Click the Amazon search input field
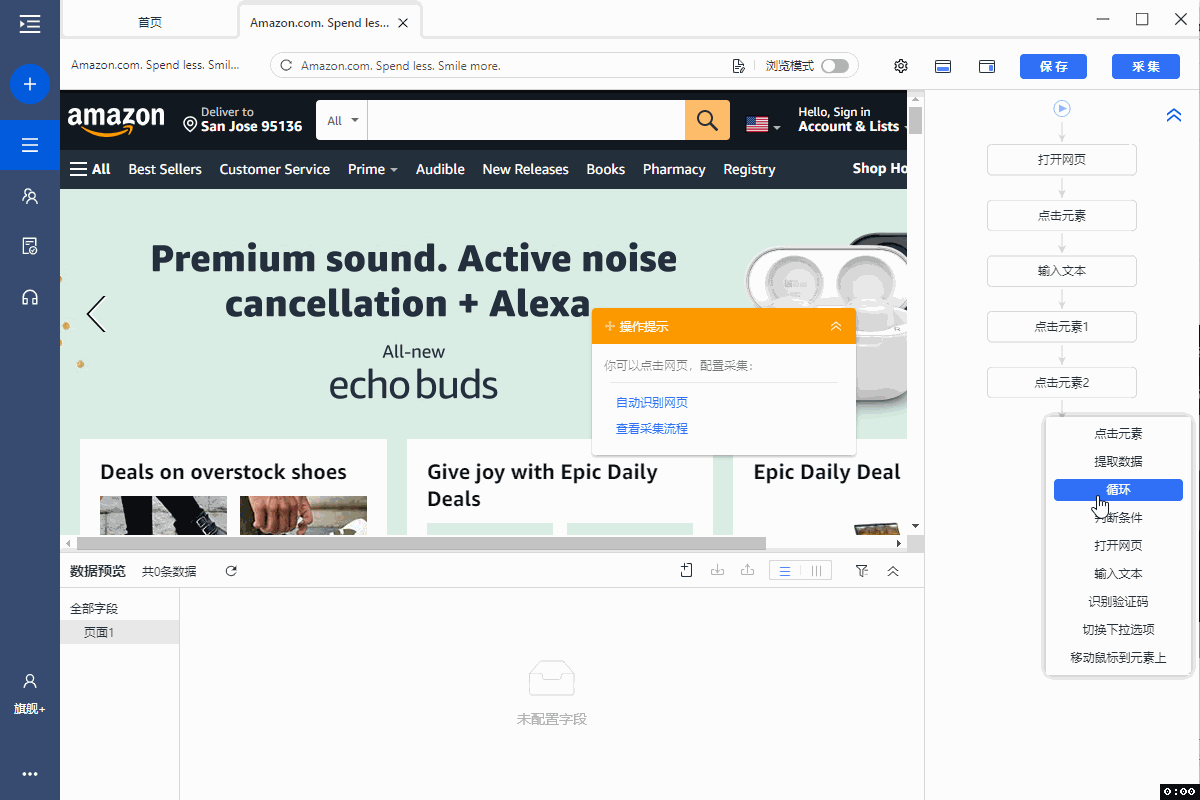Screen dimensions: 1200x800 pos(526,121)
